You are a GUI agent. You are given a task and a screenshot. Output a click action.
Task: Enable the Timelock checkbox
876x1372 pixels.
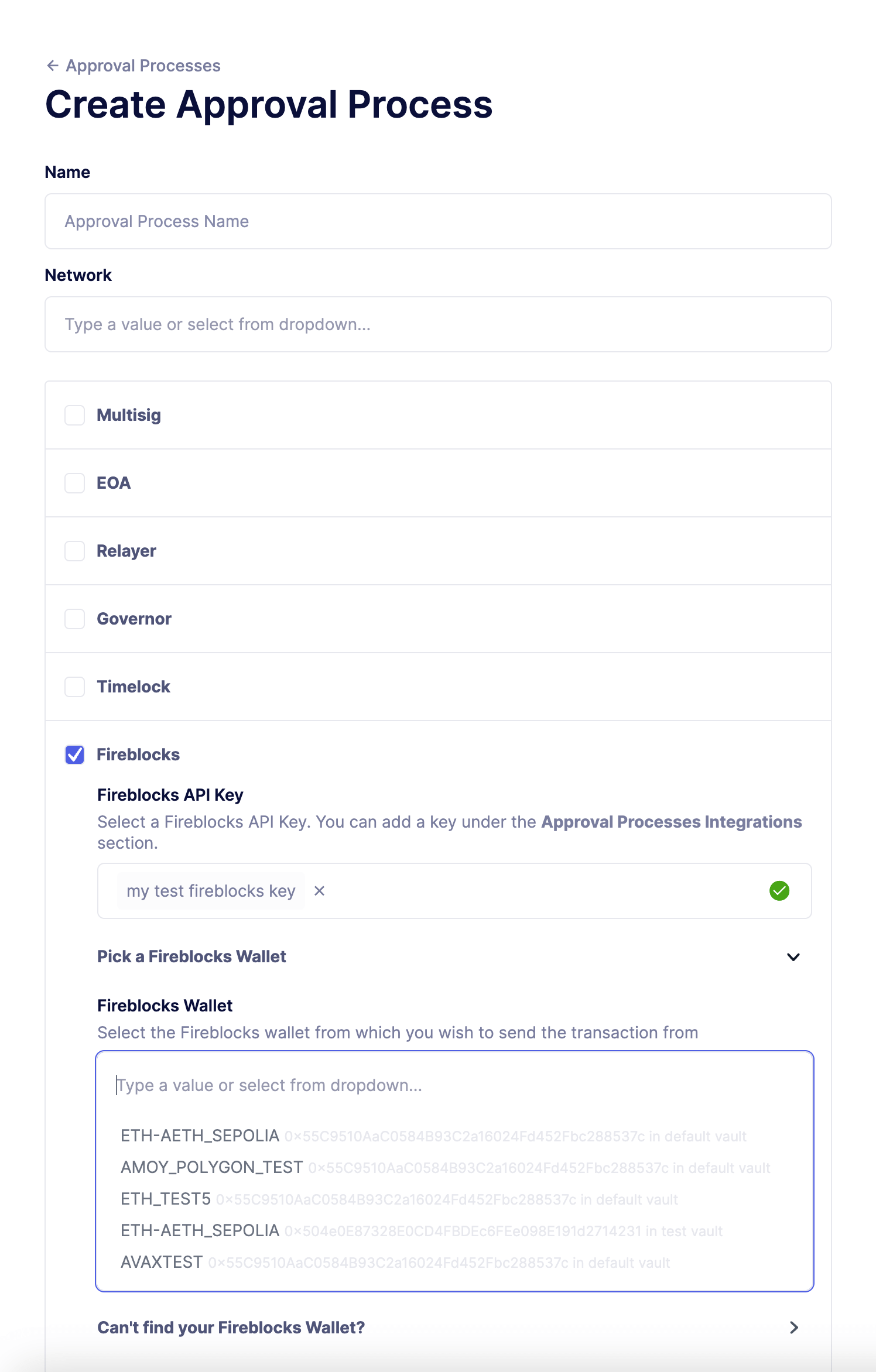[74, 687]
